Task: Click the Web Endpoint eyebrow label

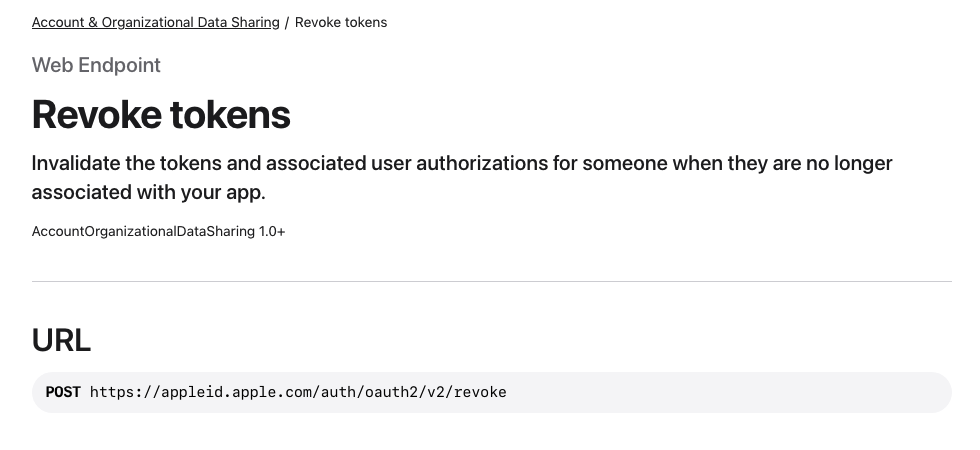Action: coord(96,65)
